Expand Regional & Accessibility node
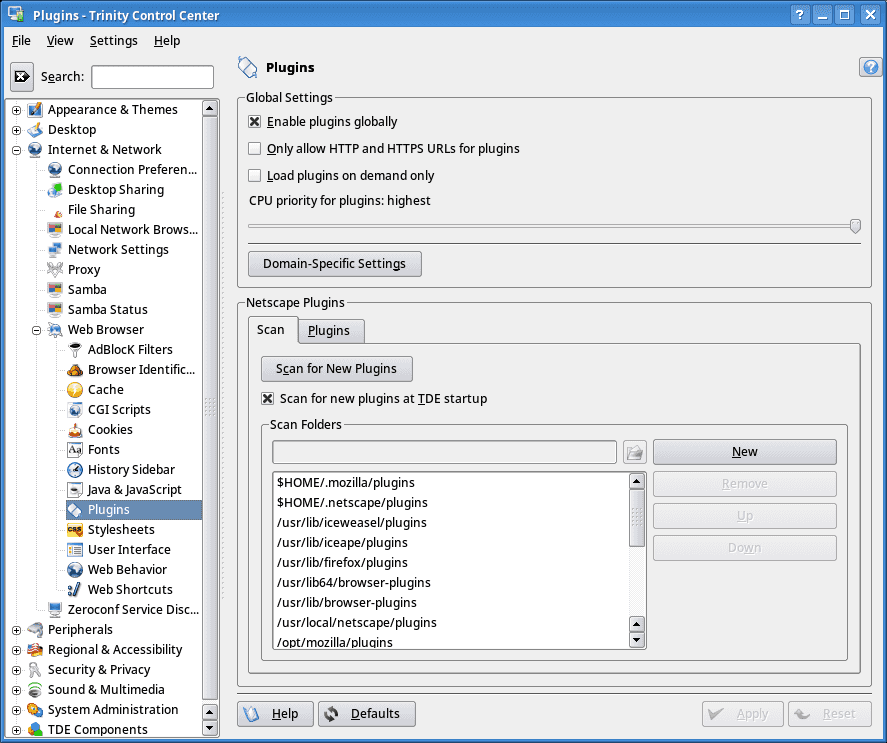This screenshot has width=887, height=743. 16,650
